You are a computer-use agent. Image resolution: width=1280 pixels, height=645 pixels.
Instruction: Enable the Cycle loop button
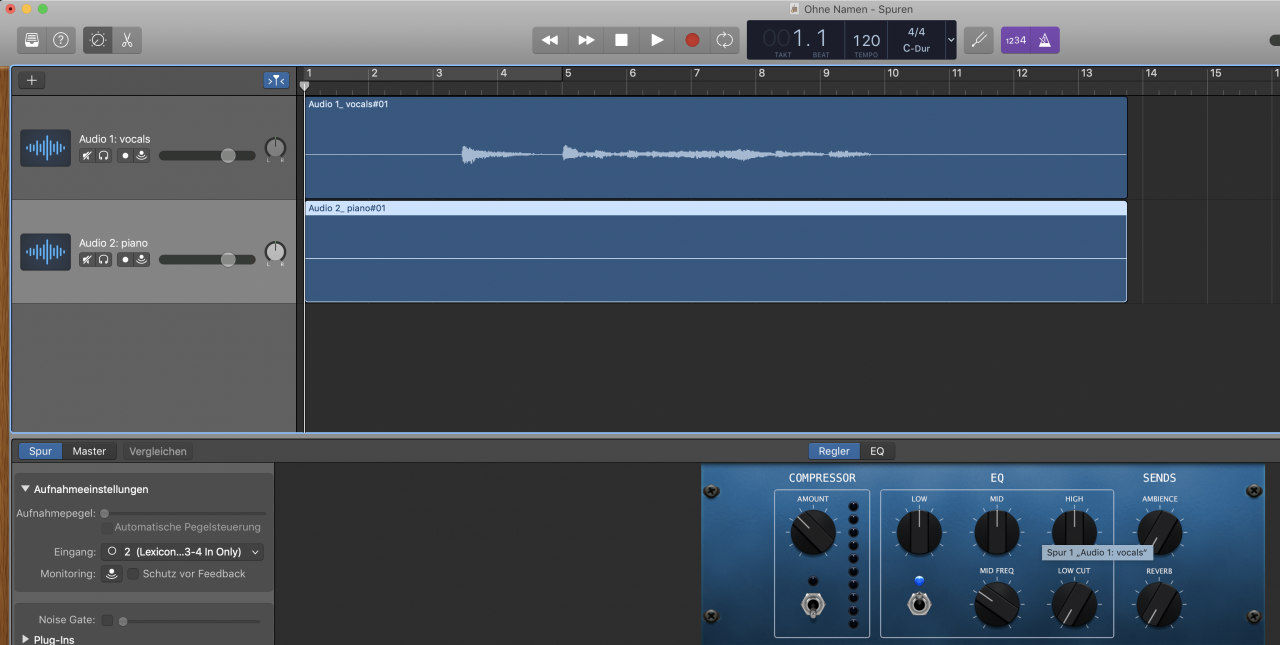coord(724,40)
